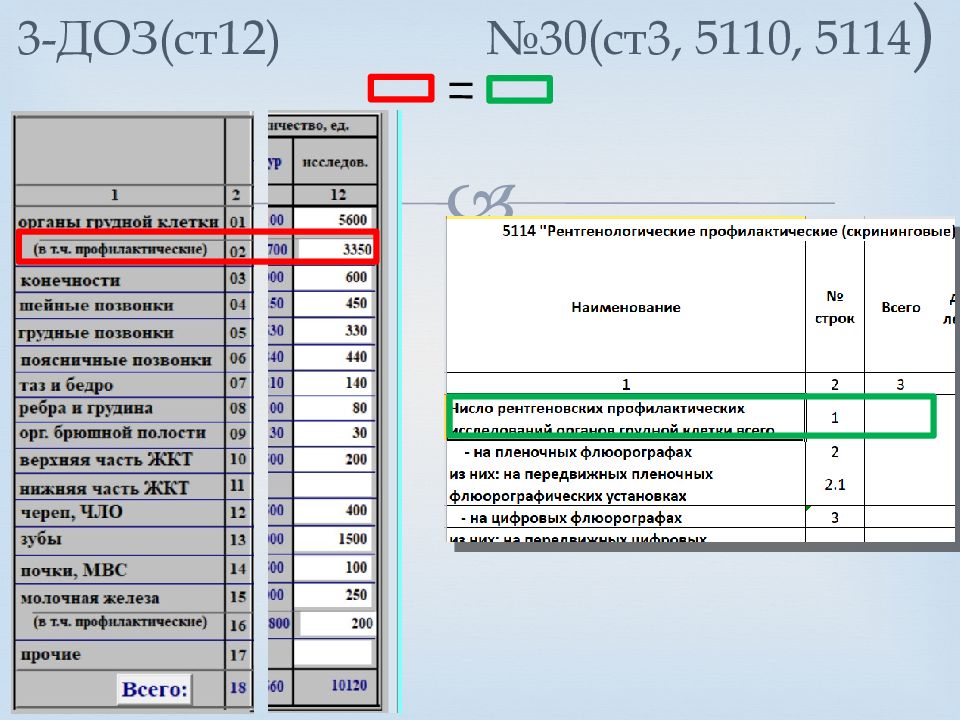Click the decorative flourish ornament beside the divider
This screenshot has height=720, width=960.
coord(480,202)
